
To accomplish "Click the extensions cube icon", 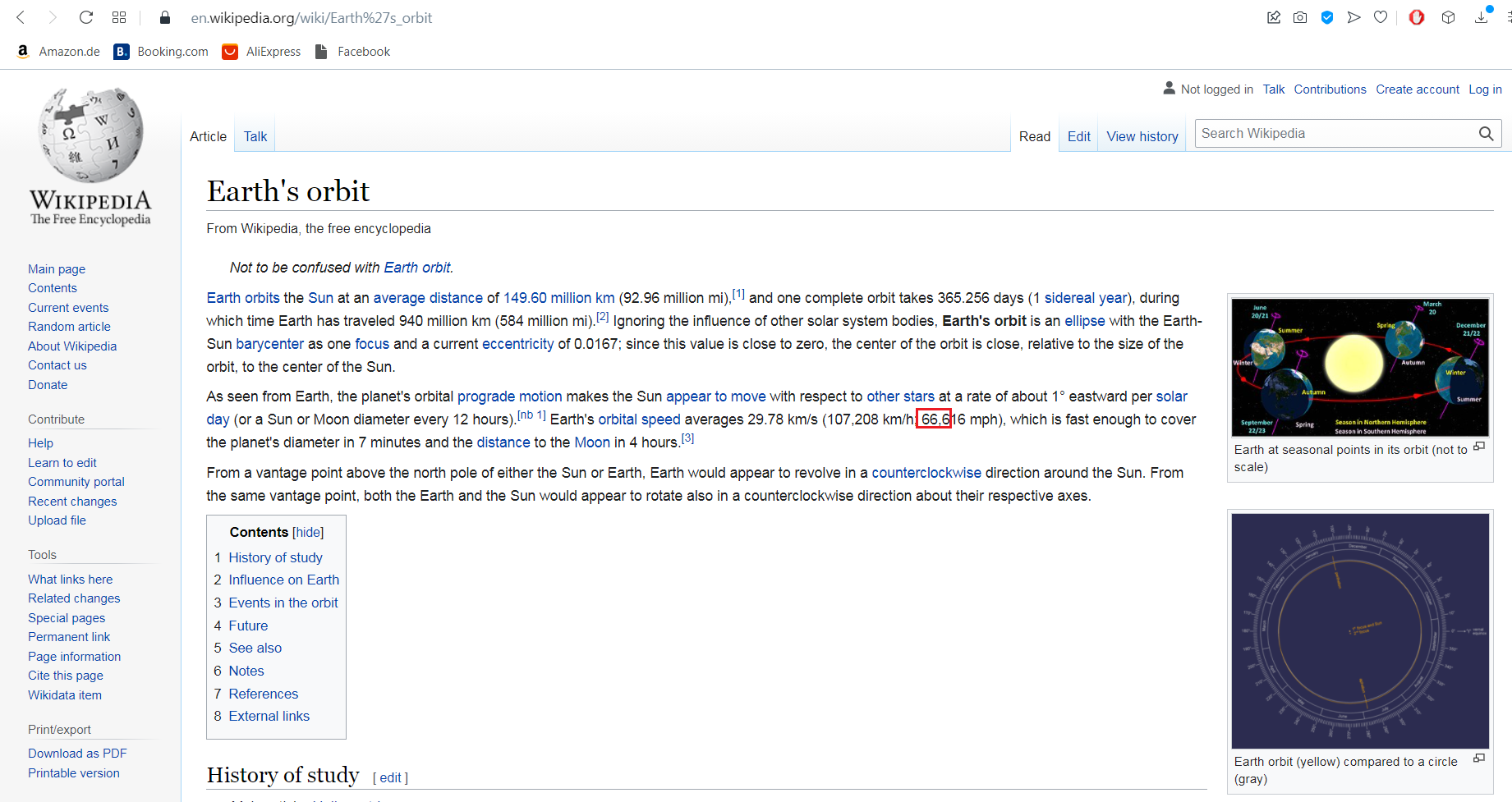I will point(1449,17).
